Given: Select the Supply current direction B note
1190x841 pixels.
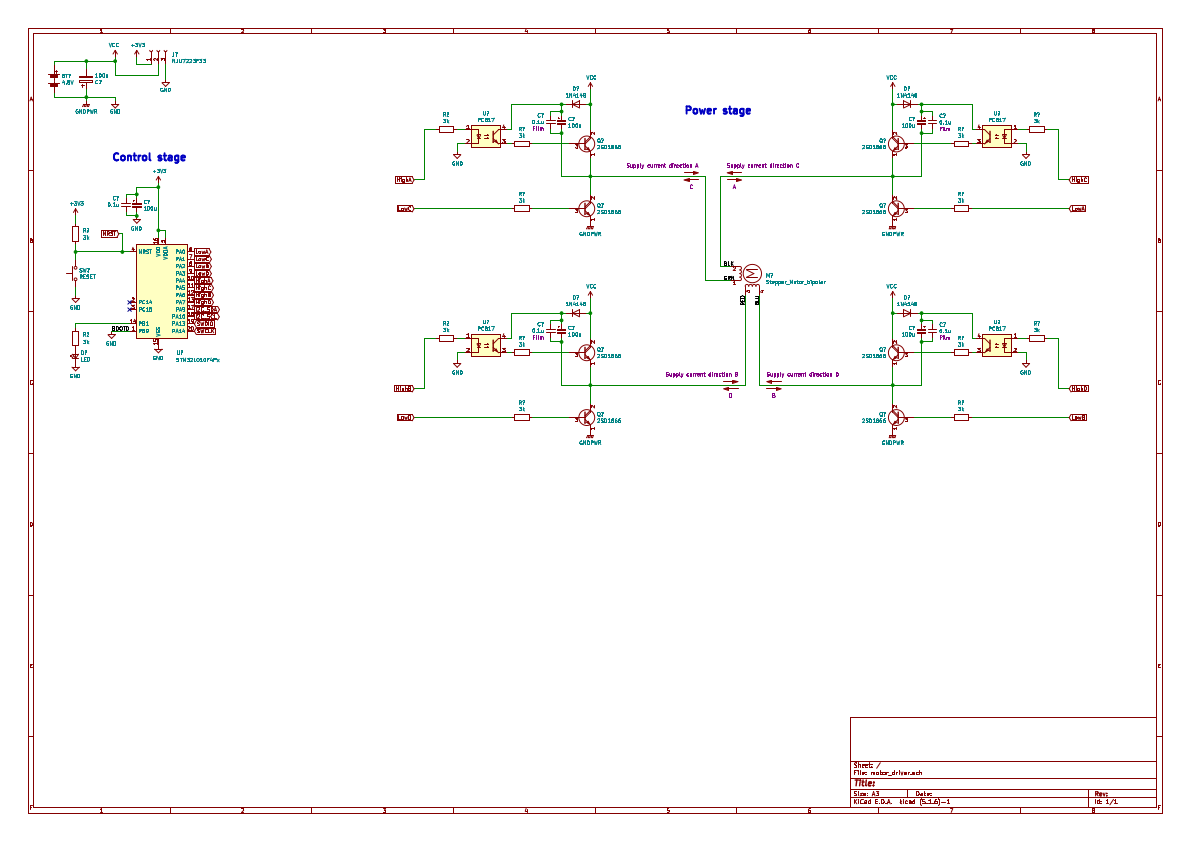Looking at the screenshot, I should tap(702, 375).
